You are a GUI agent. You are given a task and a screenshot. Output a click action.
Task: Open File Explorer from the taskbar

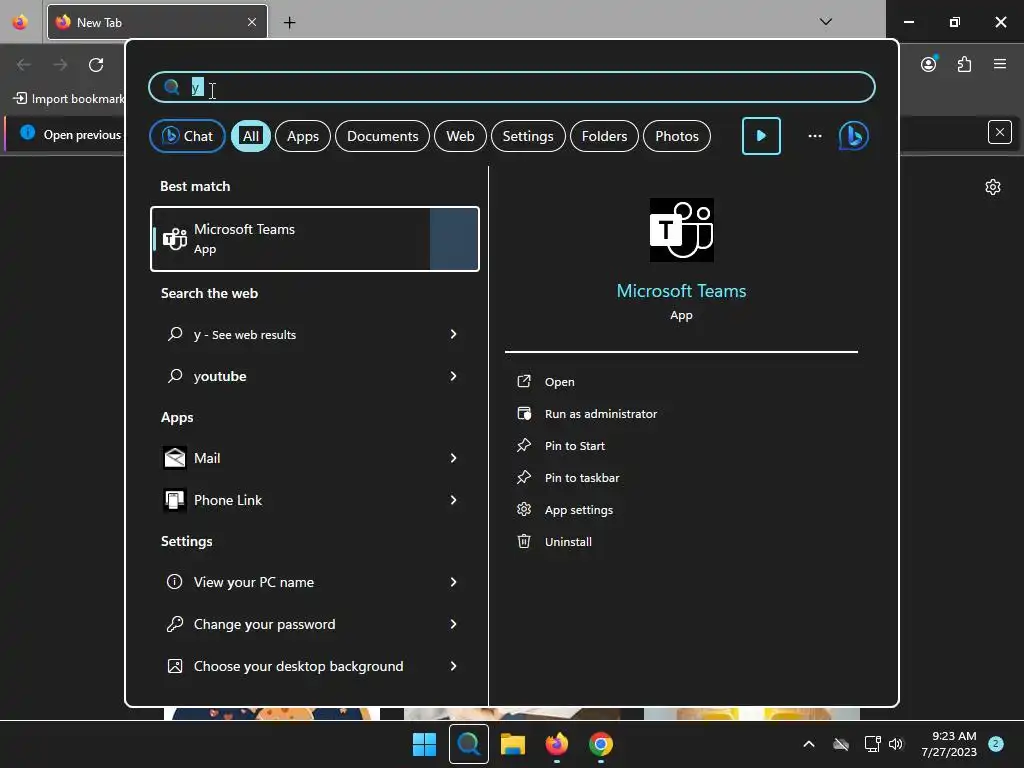513,744
